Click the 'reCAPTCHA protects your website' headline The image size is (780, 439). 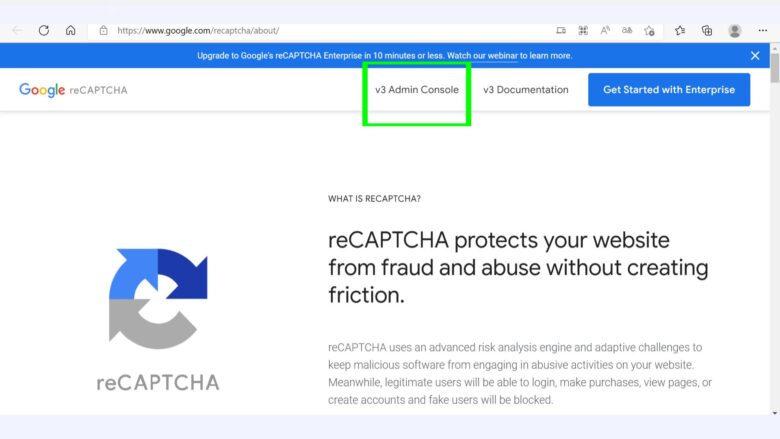(x=518, y=267)
